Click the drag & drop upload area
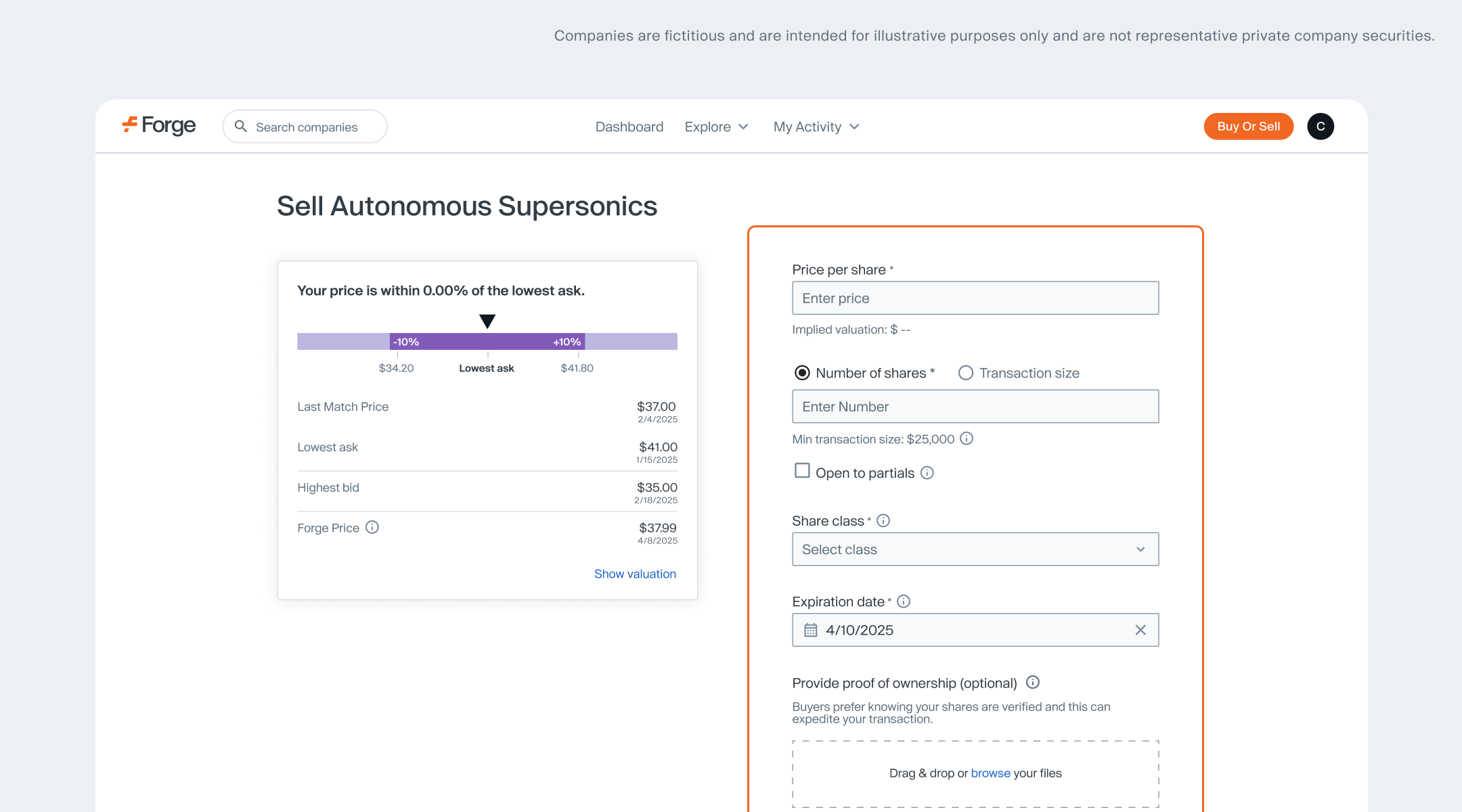Image resolution: width=1462 pixels, height=812 pixels. (975, 773)
